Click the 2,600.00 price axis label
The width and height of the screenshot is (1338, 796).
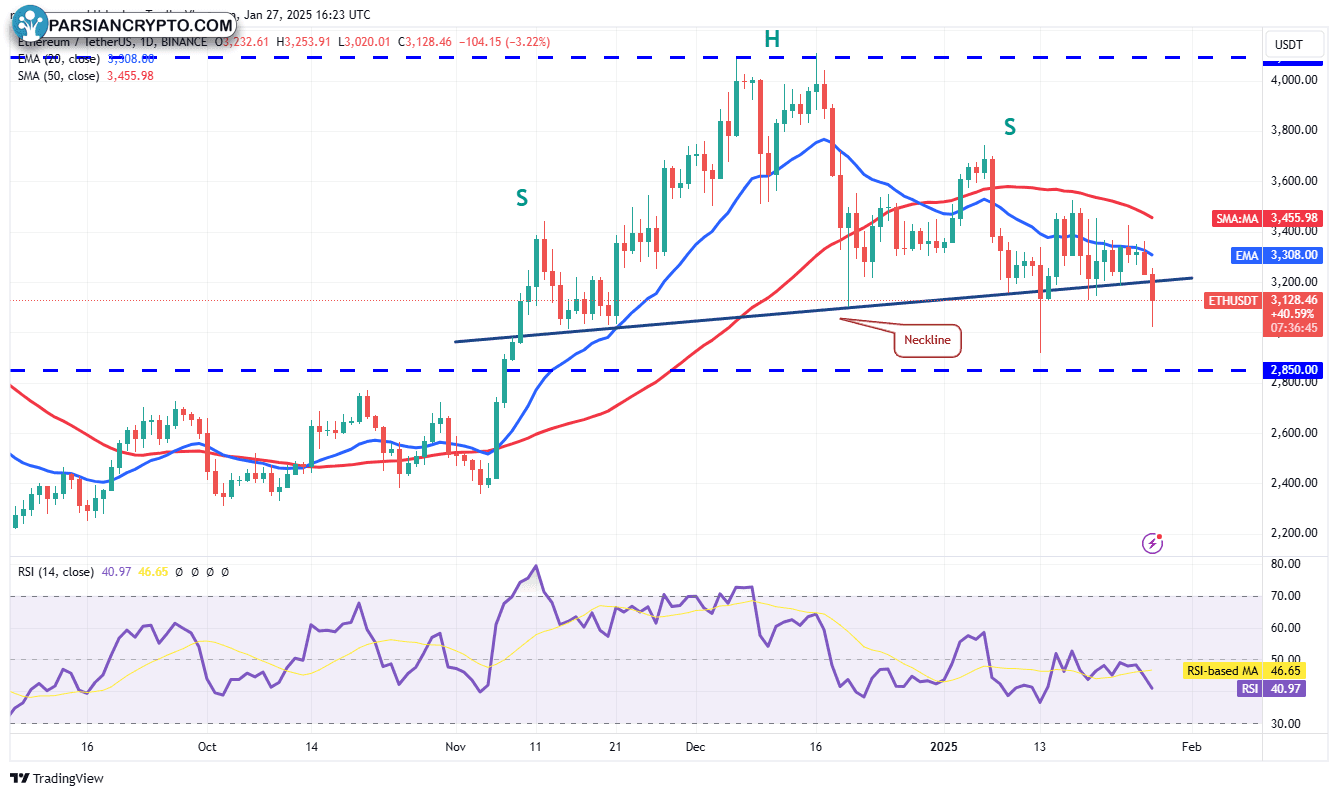point(1293,433)
